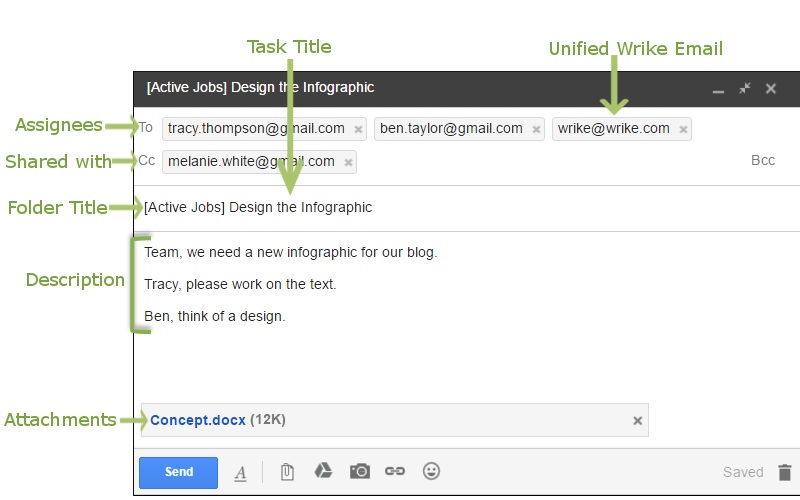Close the compose window with X
The width and height of the screenshot is (800, 500).
coord(771,89)
